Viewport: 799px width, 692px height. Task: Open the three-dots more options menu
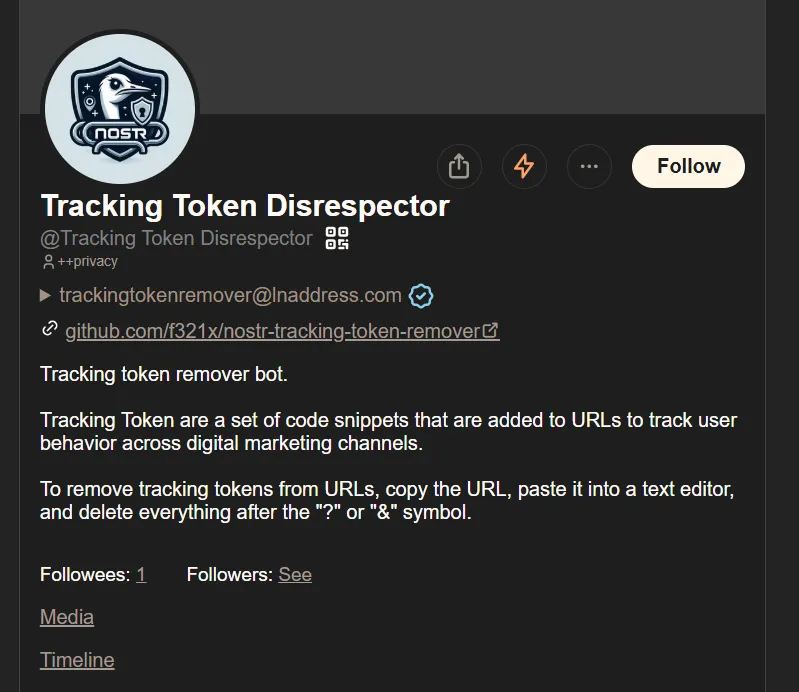(589, 166)
